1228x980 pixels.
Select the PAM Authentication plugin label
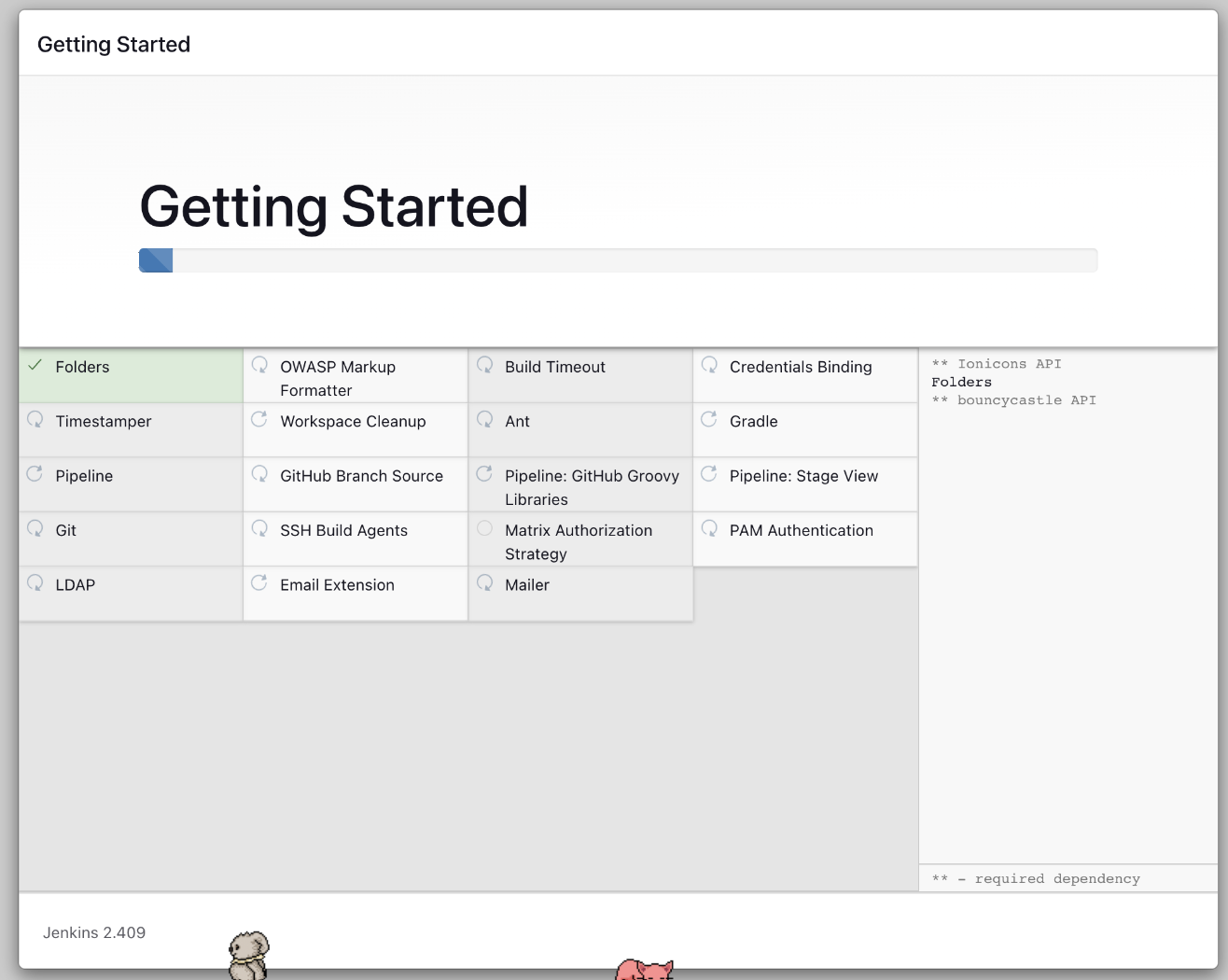coord(802,530)
